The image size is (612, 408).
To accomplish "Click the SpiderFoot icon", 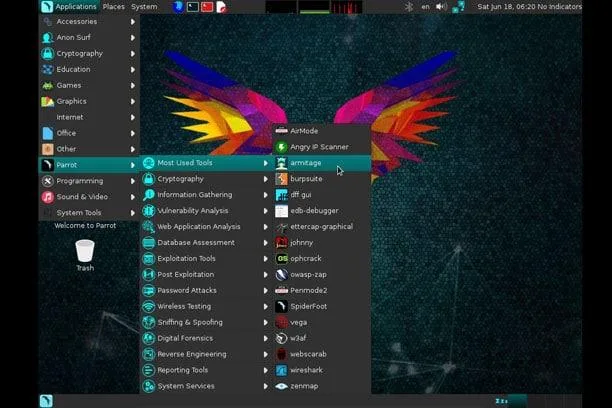I will [x=281, y=306].
